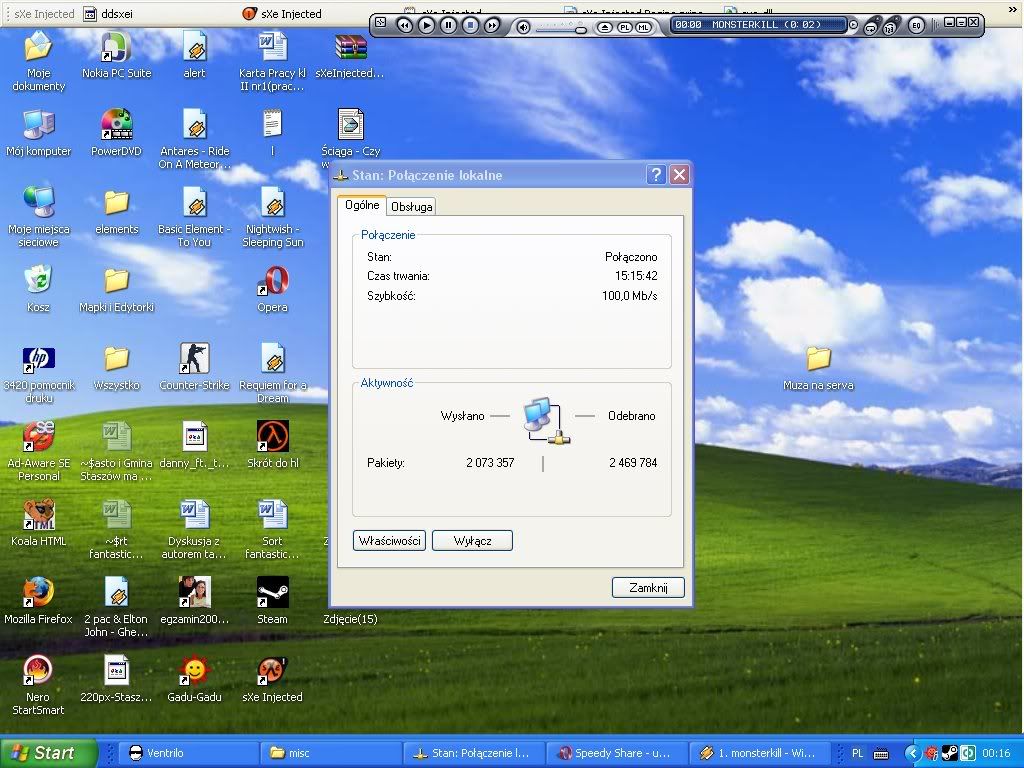Click the Winamp play button
The height and width of the screenshot is (768, 1024).
pos(426,25)
